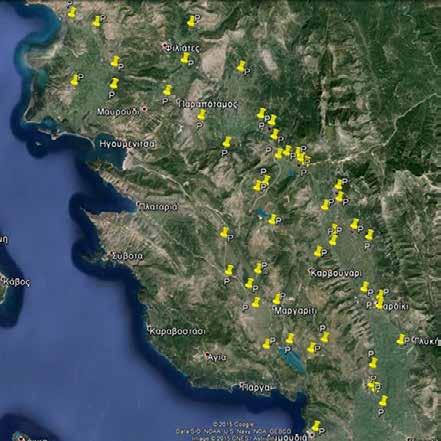This screenshot has width=441, height=441.
Task: Click the Καραβοστάσι place label
Action: click(178, 331)
